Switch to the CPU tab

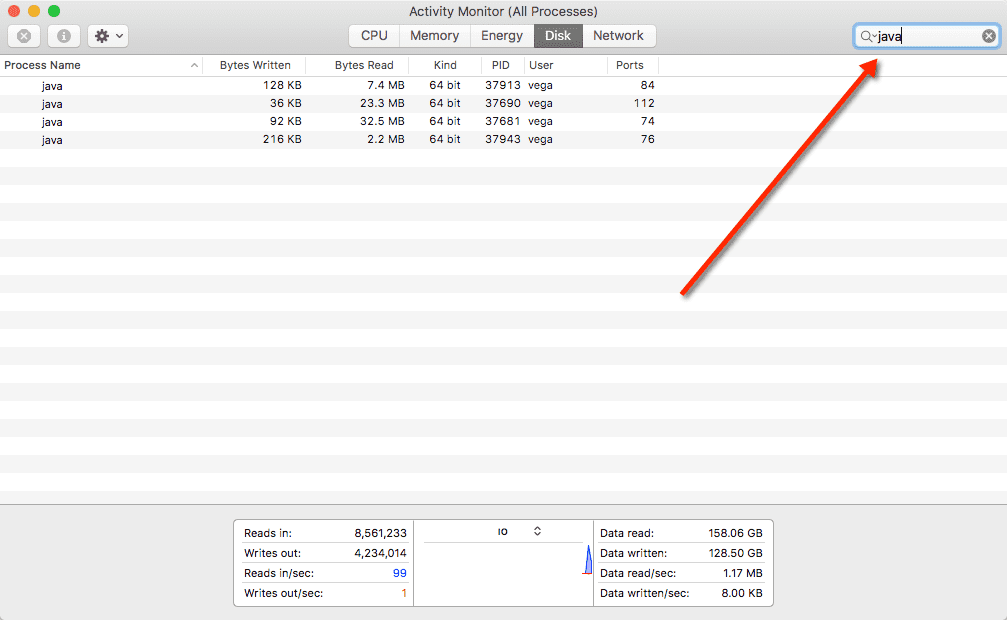374,36
